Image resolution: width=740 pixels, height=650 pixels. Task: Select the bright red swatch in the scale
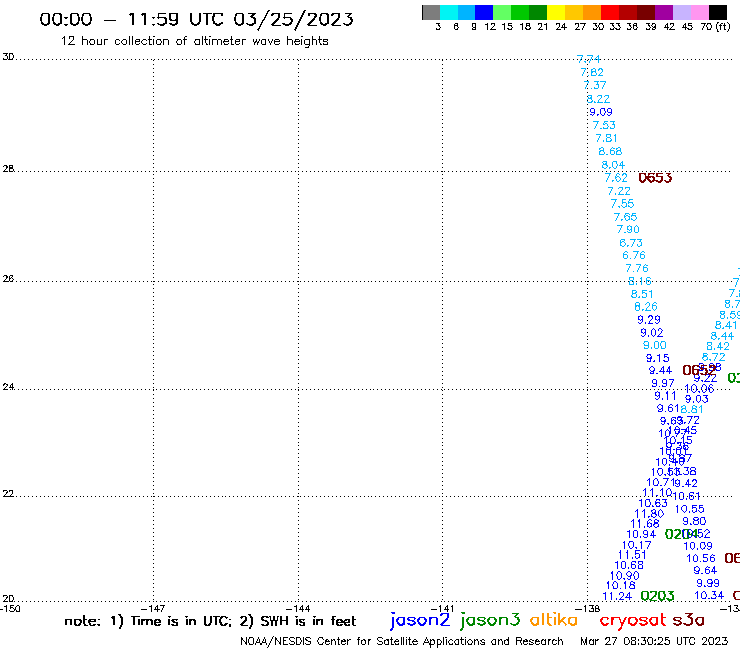click(x=610, y=12)
